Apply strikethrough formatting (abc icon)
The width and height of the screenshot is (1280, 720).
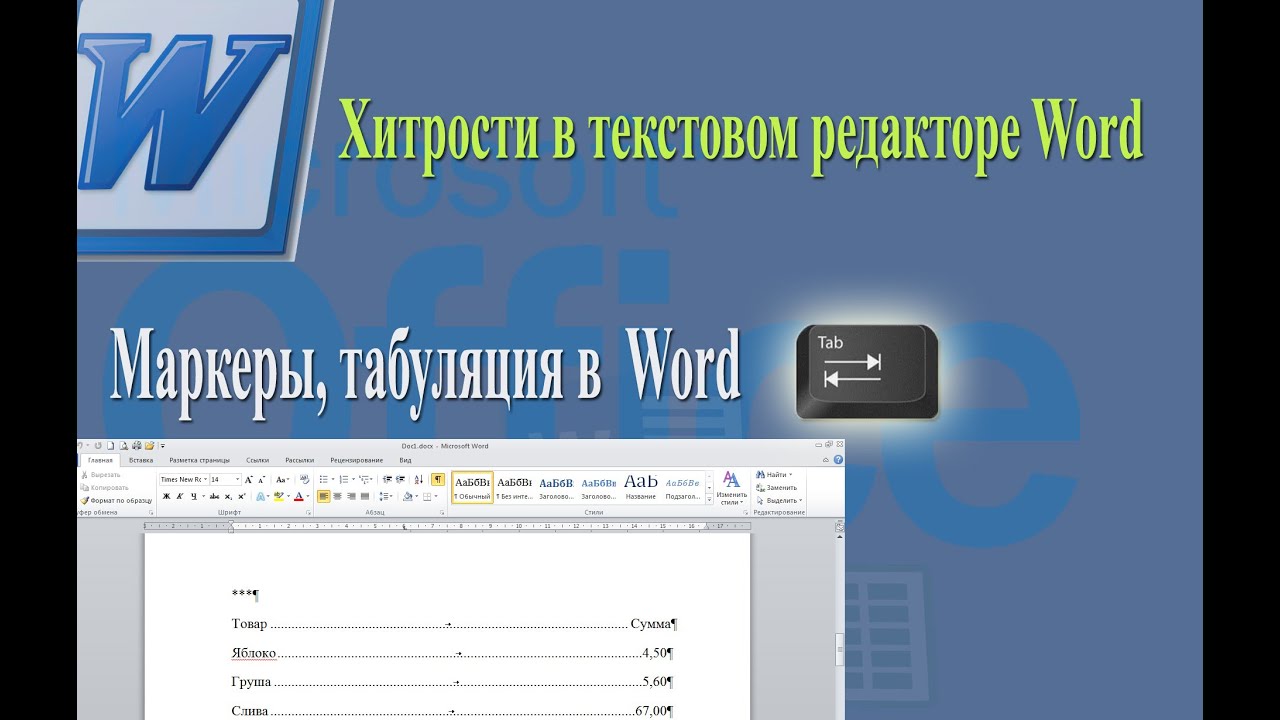[214, 496]
